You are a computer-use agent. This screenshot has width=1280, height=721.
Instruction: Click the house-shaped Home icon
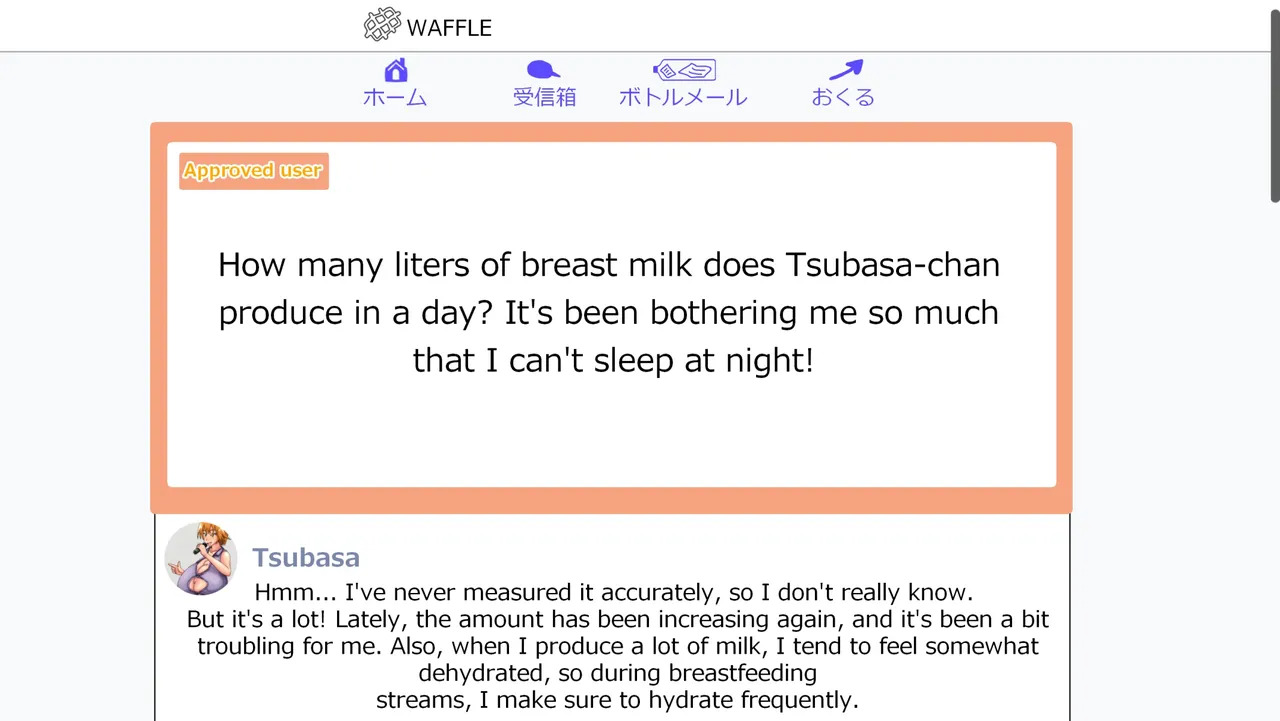click(x=396, y=70)
